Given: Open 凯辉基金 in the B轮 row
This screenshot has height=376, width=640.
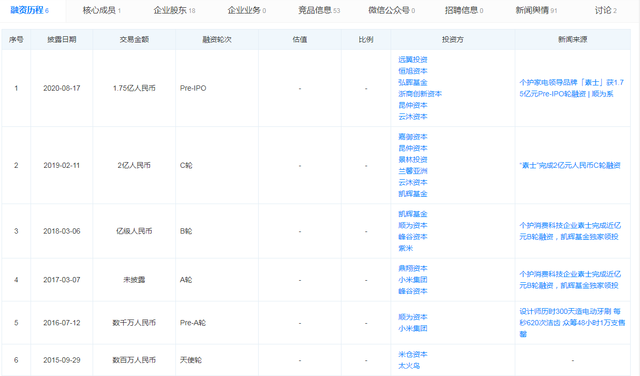Looking at the screenshot, I should pyautogui.click(x=413, y=214).
